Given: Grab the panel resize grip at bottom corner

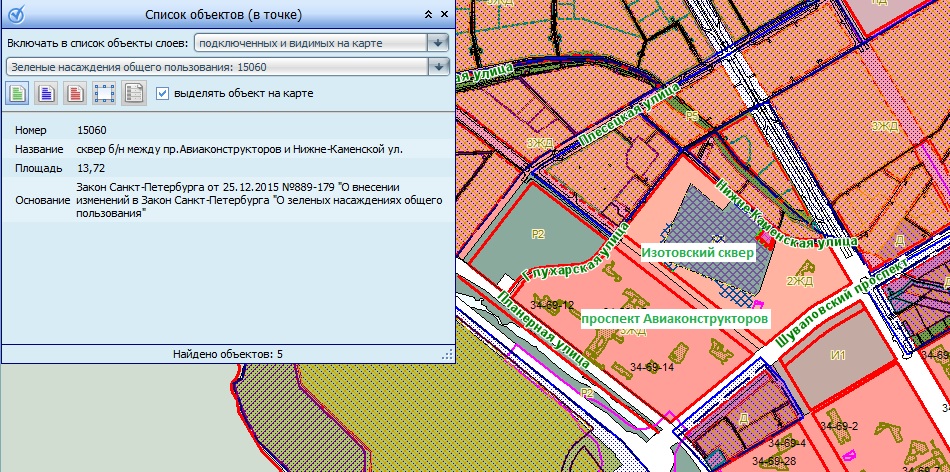Looking at the screenshot, I should (447, 355).
